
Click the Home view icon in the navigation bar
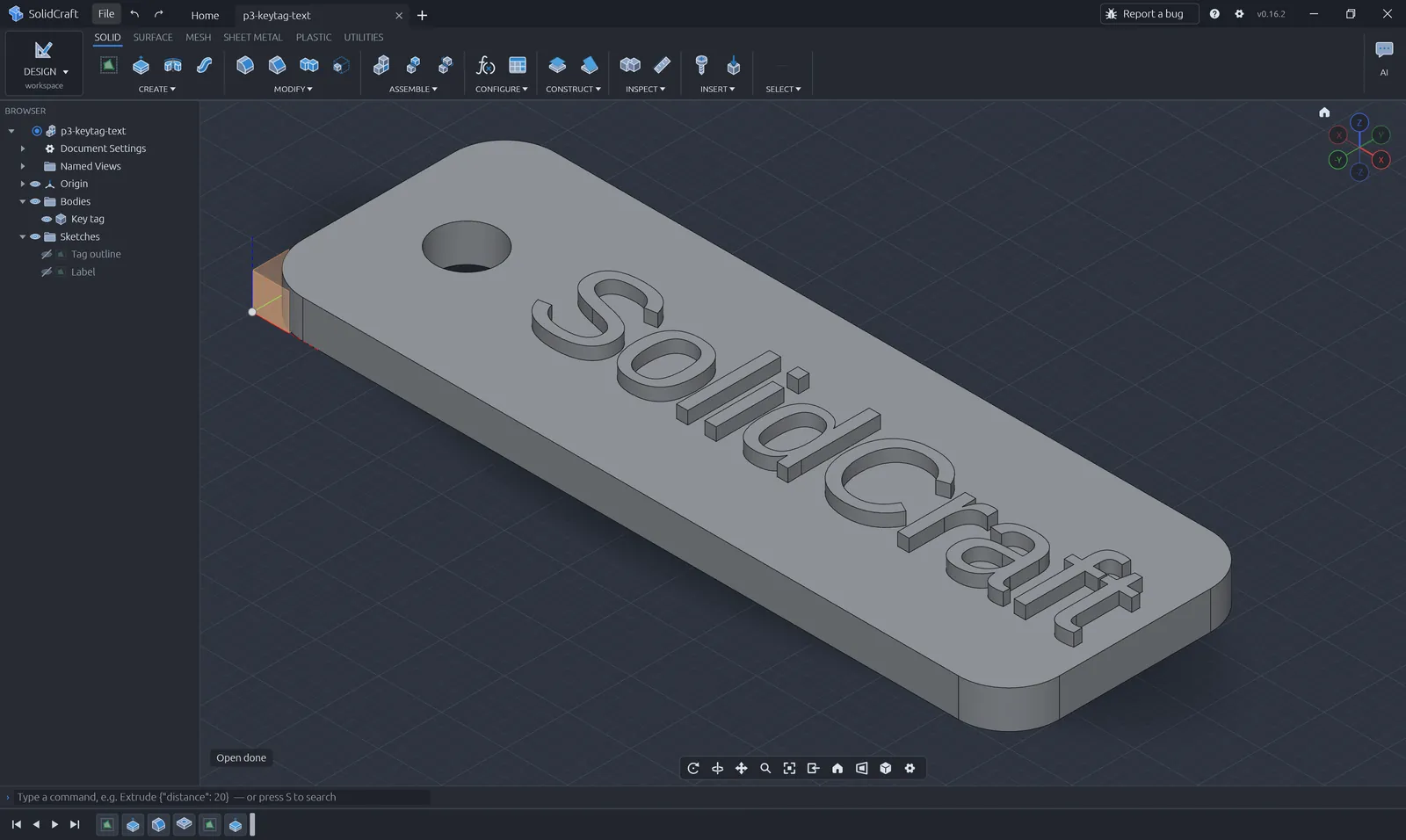[x=837, y=768]
